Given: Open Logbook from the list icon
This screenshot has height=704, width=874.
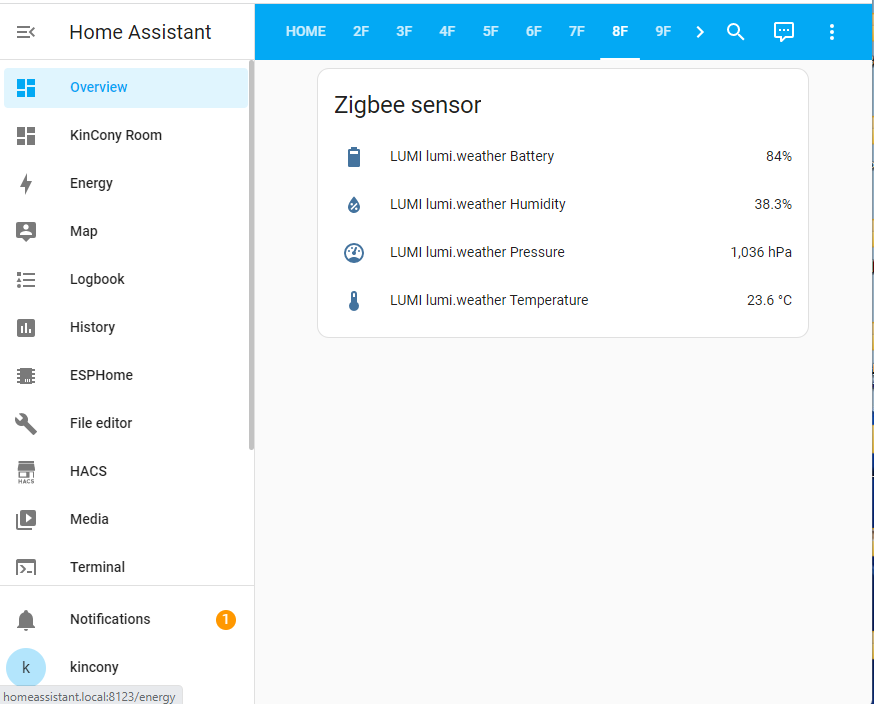Looking at the screenshot, I should point(26,279).
